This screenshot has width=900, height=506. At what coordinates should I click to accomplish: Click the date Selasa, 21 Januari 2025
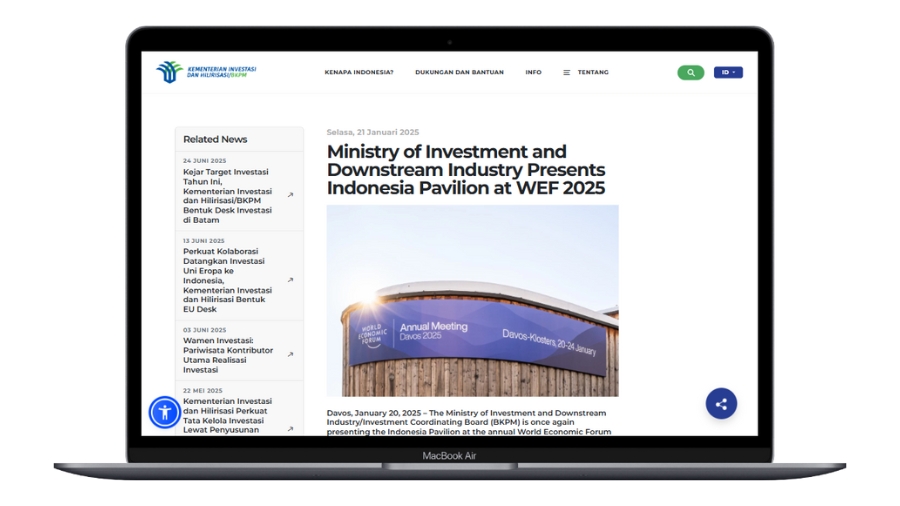tap(373, 132)
